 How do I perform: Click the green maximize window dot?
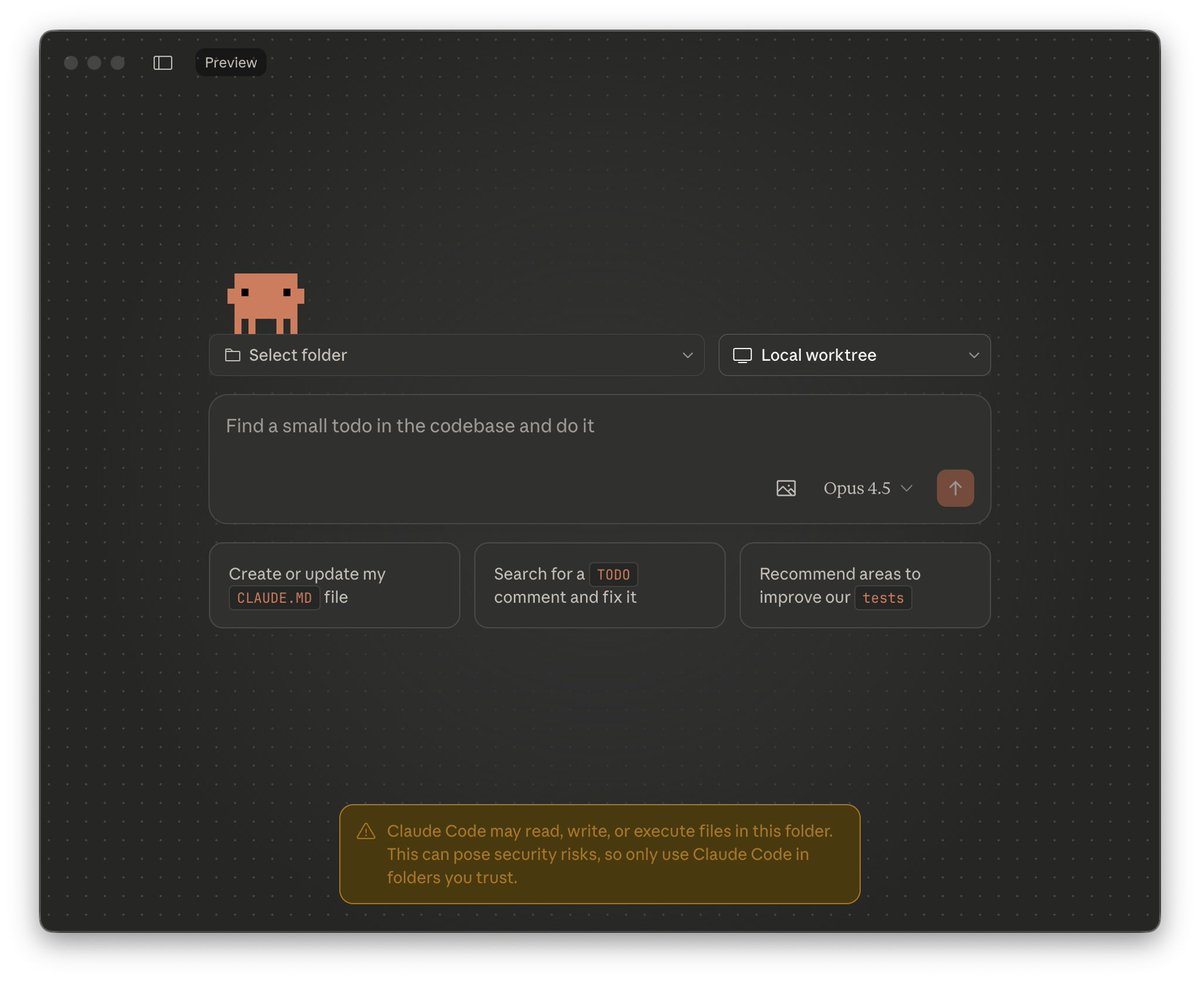coord(118,63)
